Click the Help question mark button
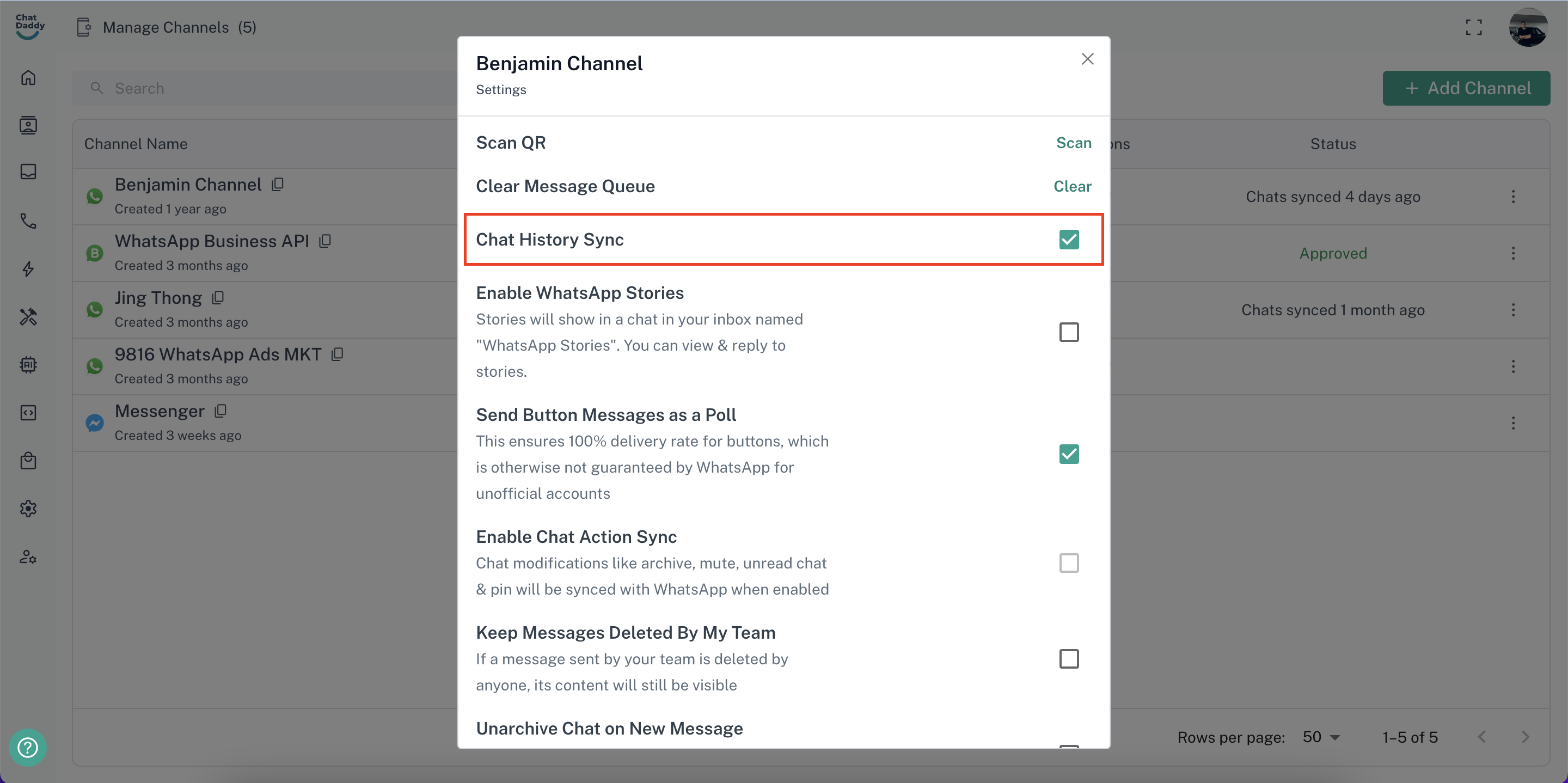Image resolution: width=1568 pixels, height=783 pixels. pos(27,747)
